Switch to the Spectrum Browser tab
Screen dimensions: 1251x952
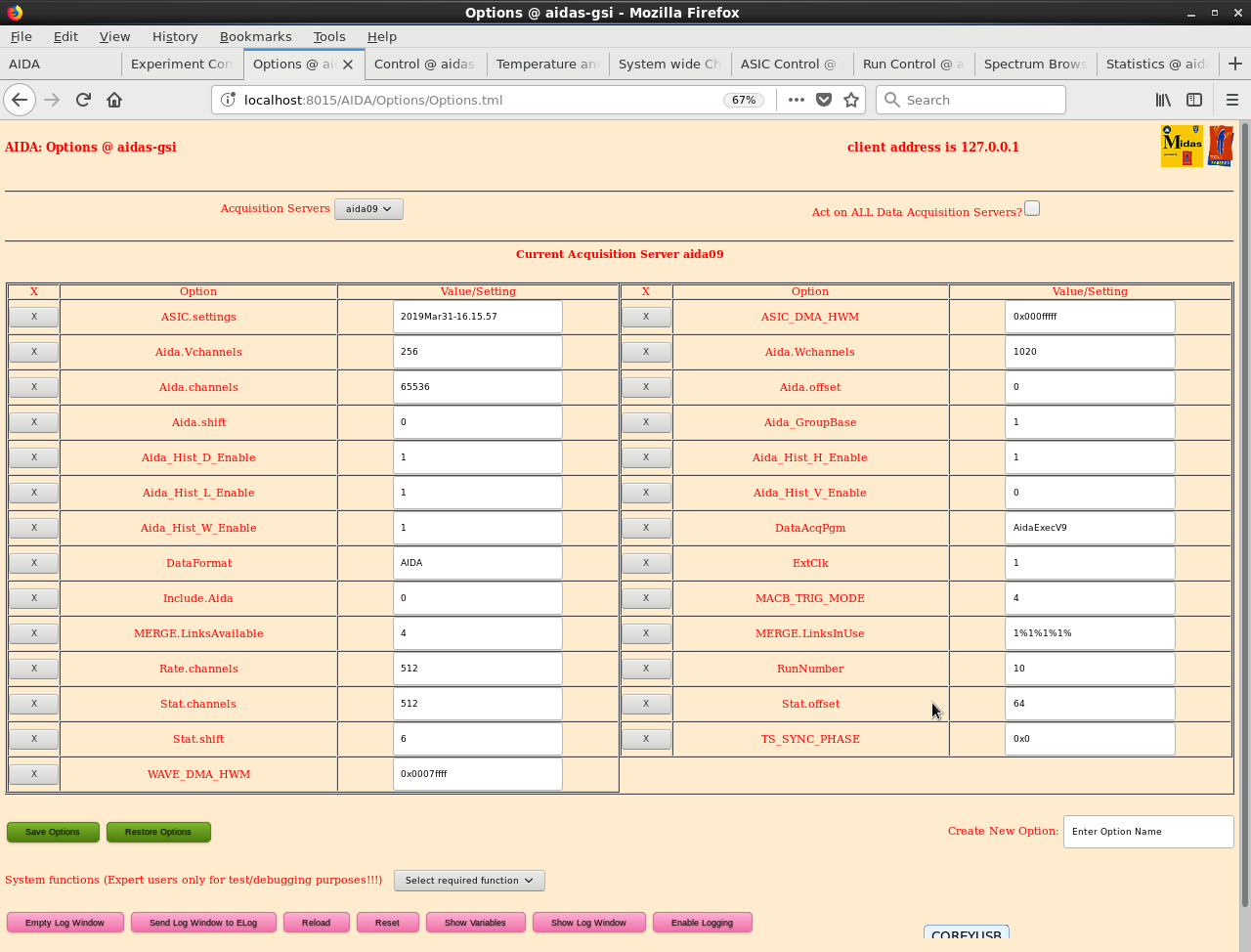tap(1034, 64)
